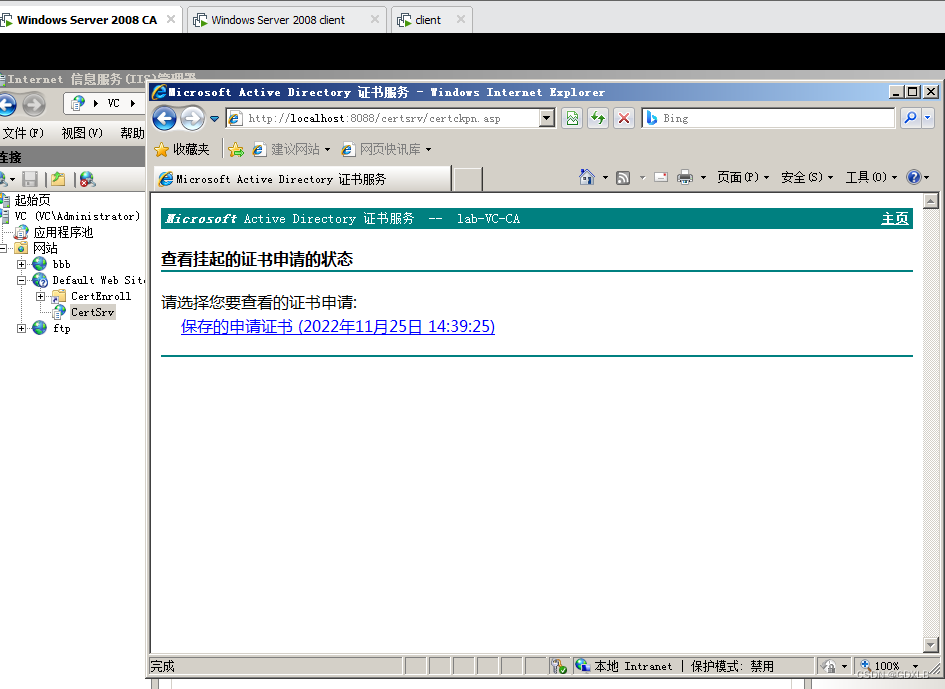Image resolution: width=945 pixels, height=689 pixels.
Task: Open the 收藏夹 favorites button
Action: tap(182, 149)
